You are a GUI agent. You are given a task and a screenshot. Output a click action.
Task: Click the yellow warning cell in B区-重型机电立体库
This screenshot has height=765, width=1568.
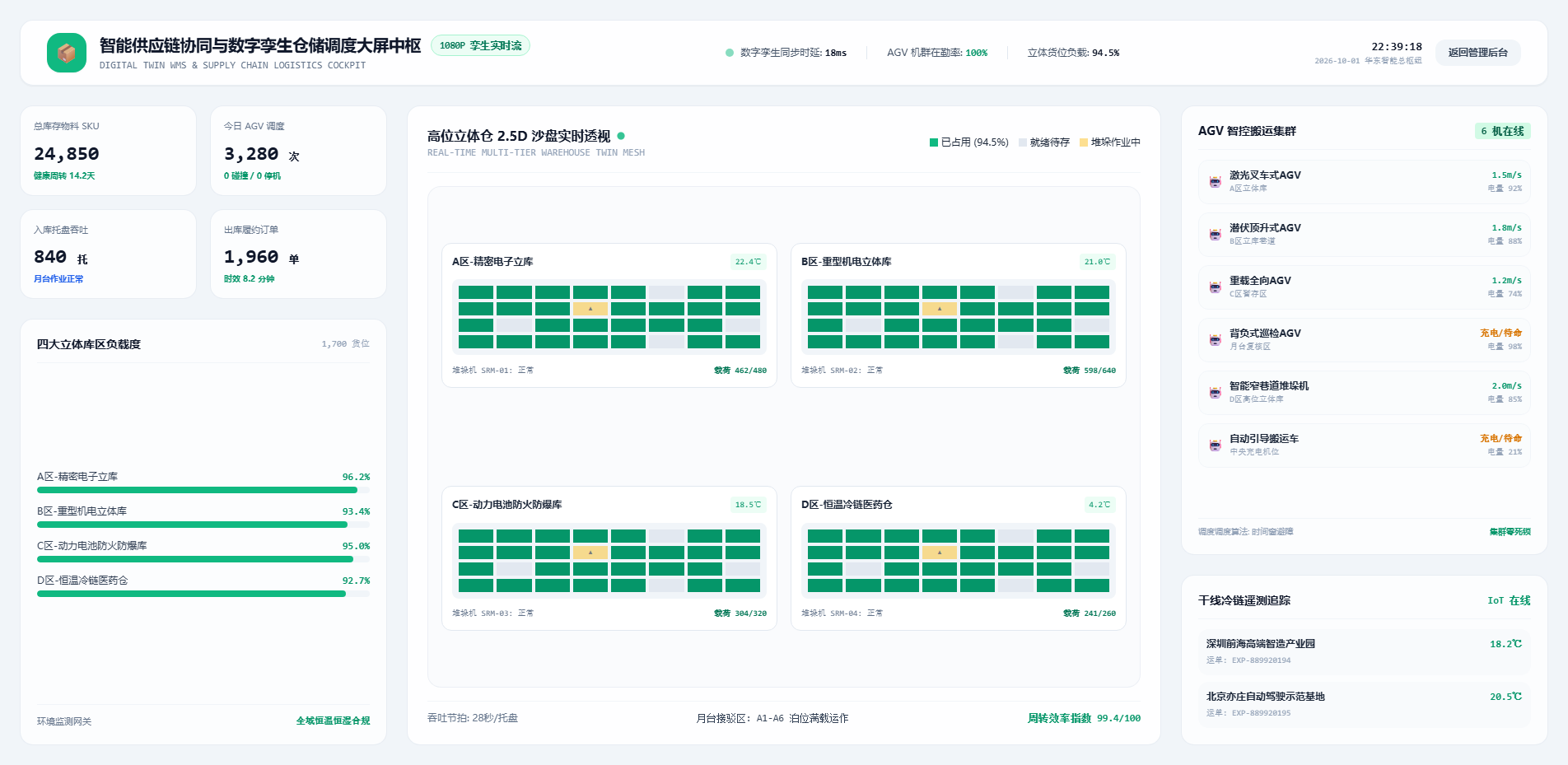tap(940, 309)
